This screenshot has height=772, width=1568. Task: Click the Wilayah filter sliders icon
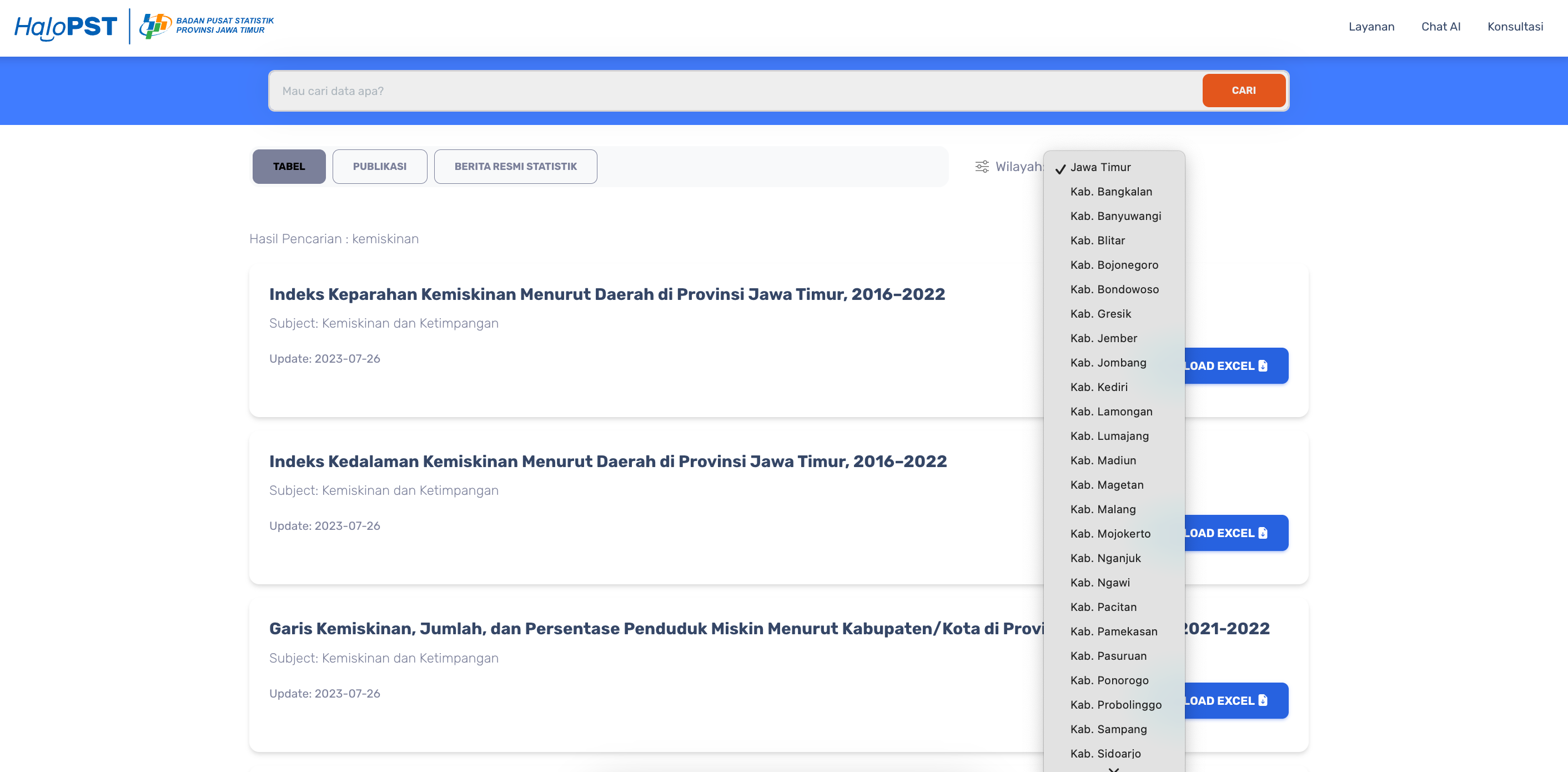click(x=981, y=167)
